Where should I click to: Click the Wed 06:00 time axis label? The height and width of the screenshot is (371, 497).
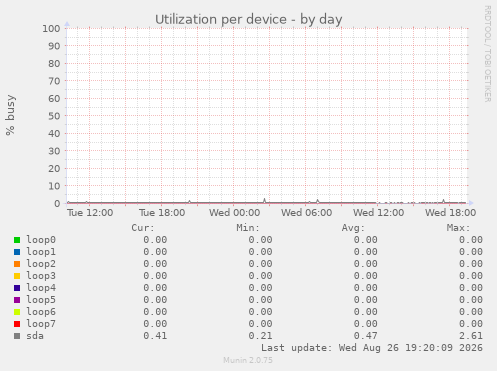point(306,213)
